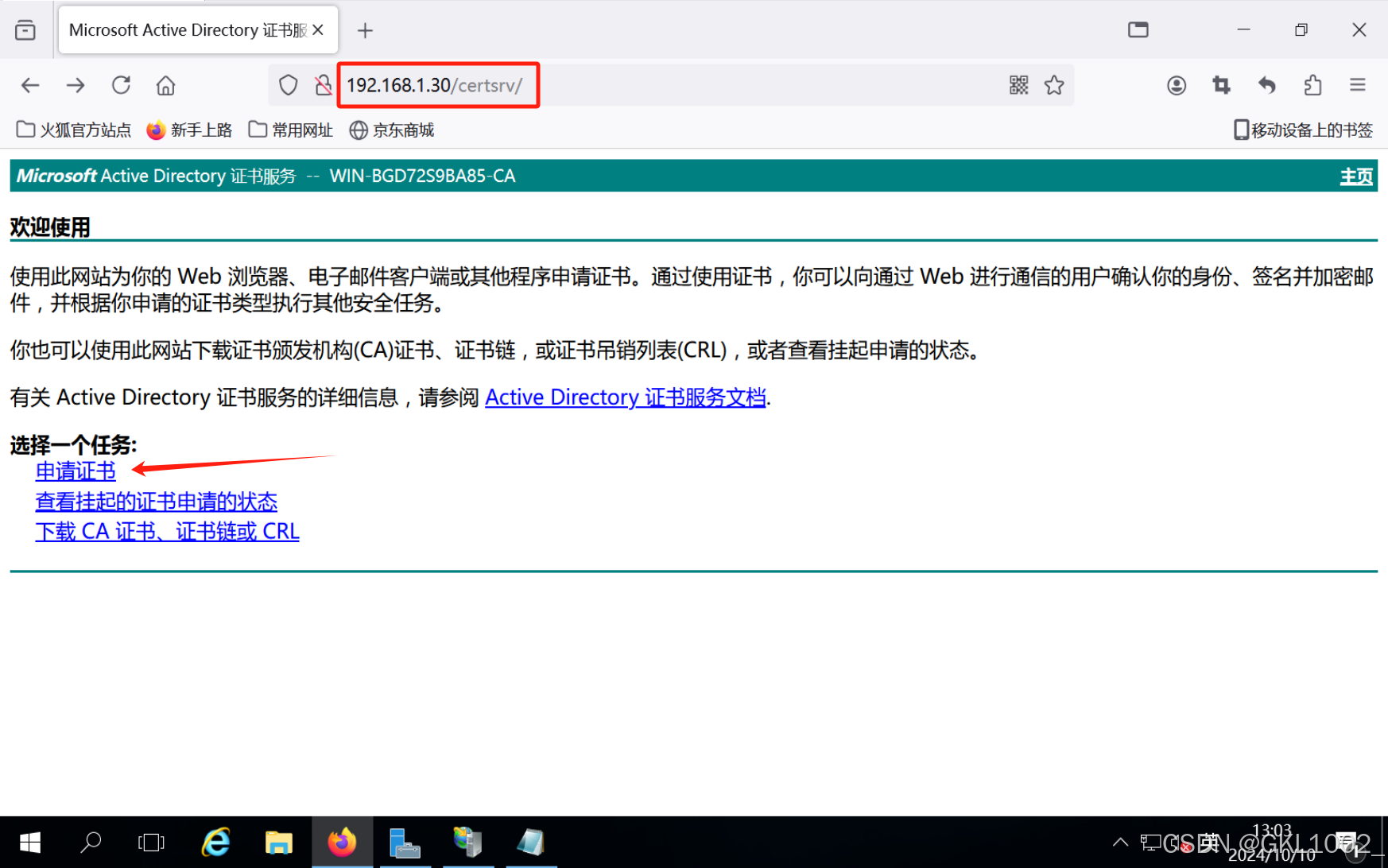Open the extensions puzzle icon
This screenshot has height=868, width=1388.
pyautogui.click(x=1312, y=85)
